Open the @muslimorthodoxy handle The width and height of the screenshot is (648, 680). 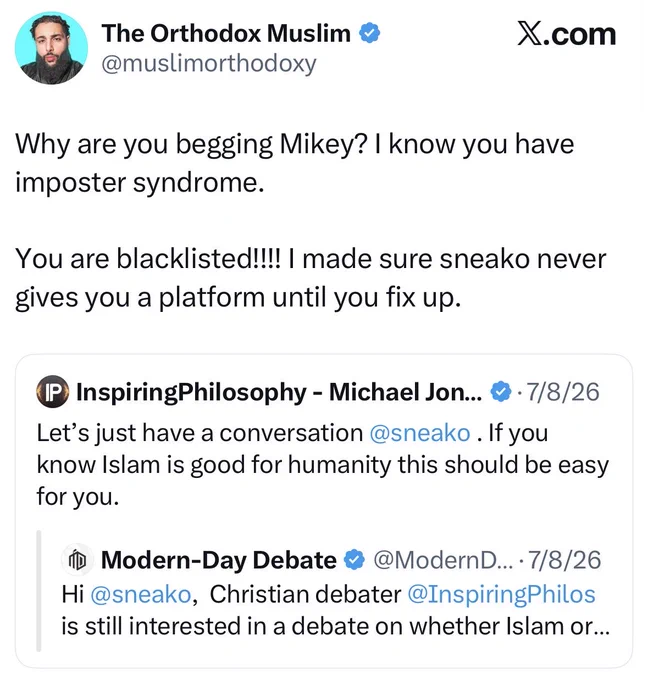209,64
